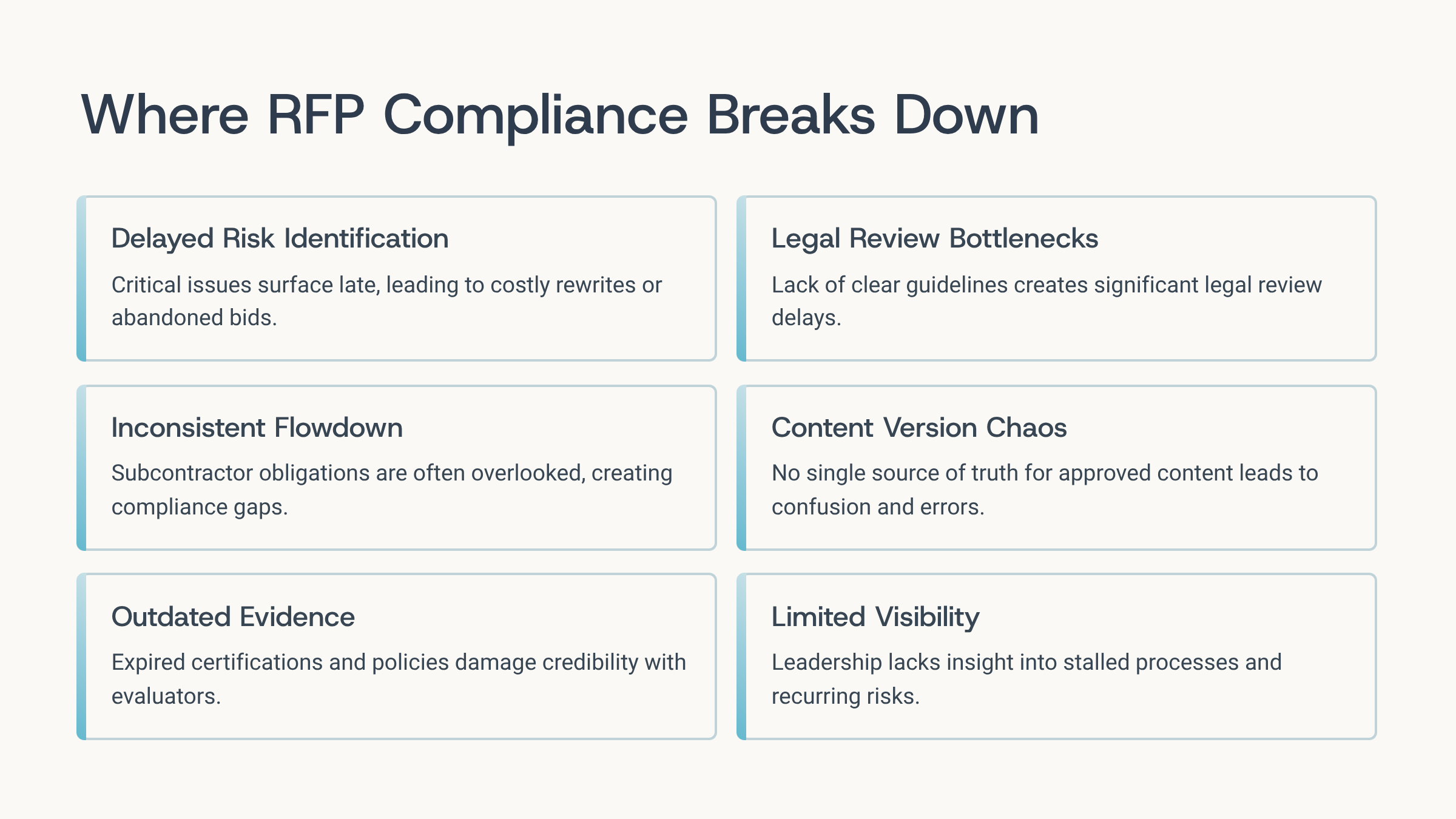Click the blue accent bar on Legal Review card
Viewport: 1456px width, 819px height.
(x=741, y=278)
